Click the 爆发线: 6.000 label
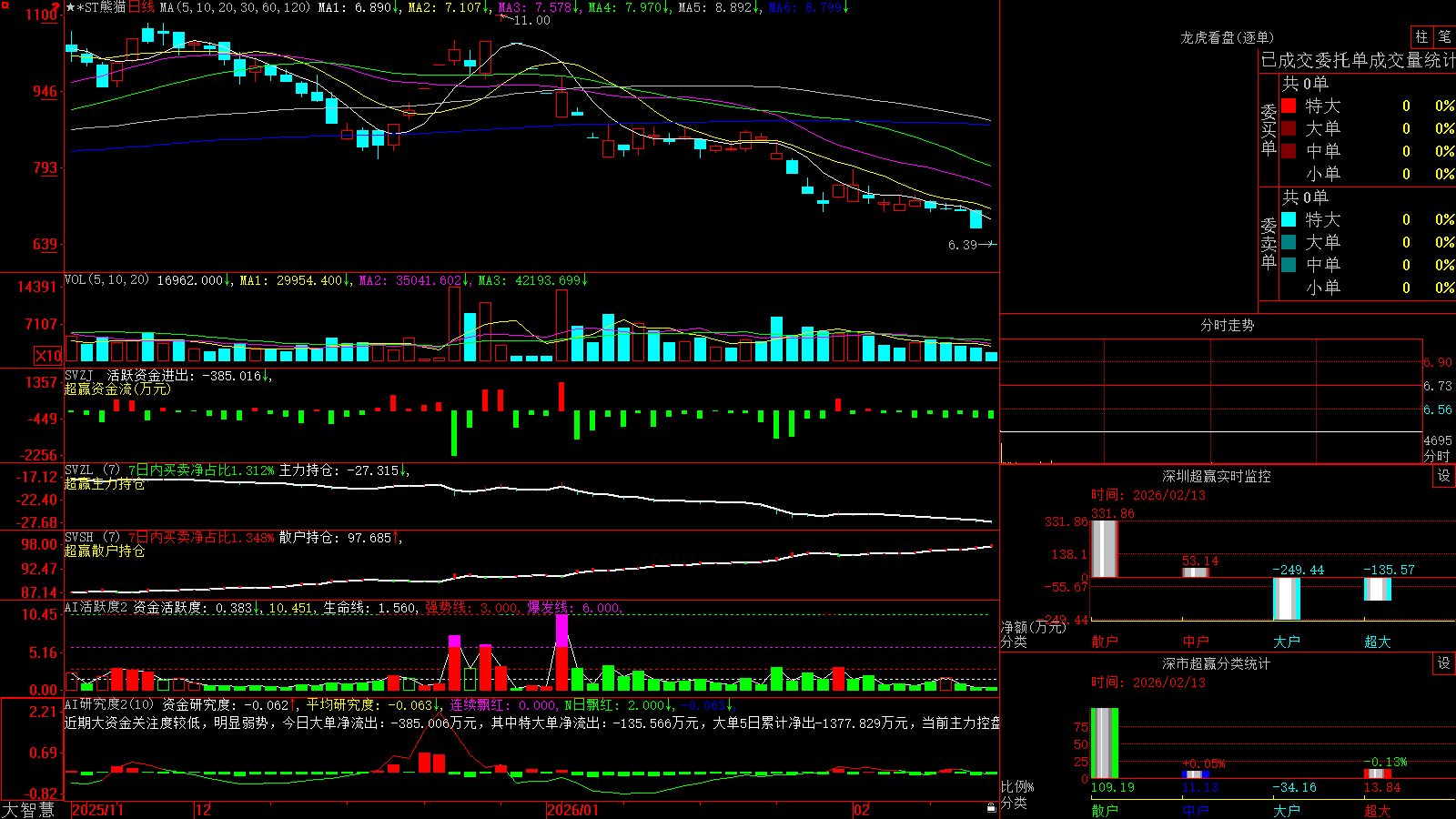1456x819 pixels. point(575,607)
